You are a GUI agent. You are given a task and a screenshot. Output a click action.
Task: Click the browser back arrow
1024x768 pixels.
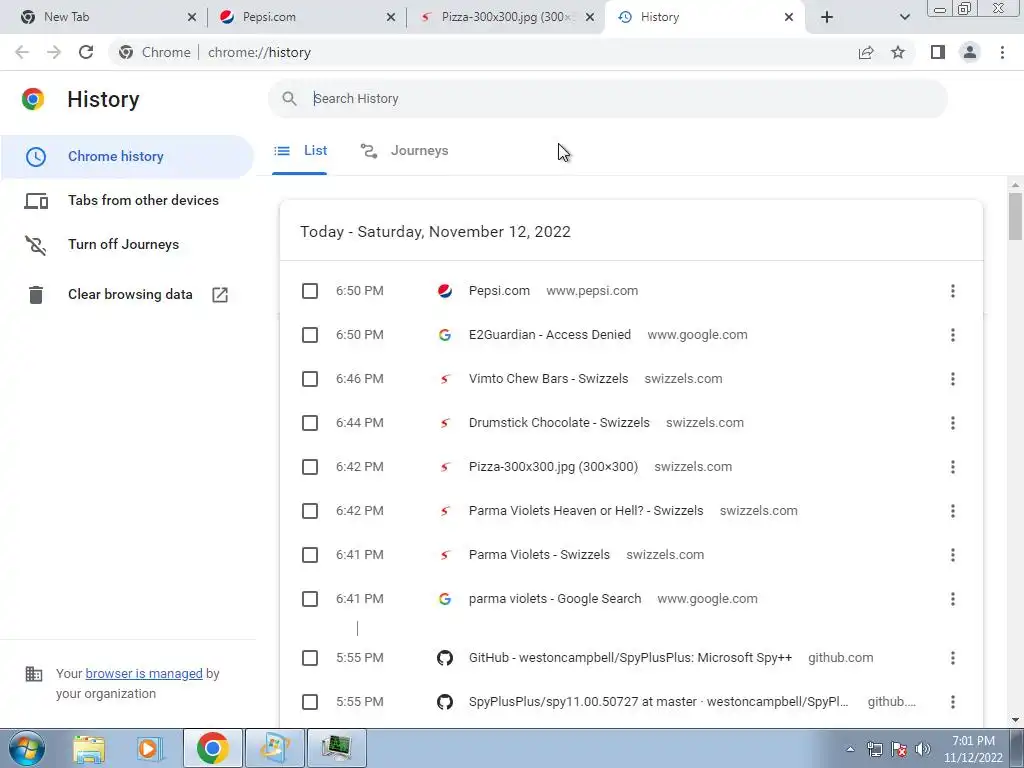point(22,52)
